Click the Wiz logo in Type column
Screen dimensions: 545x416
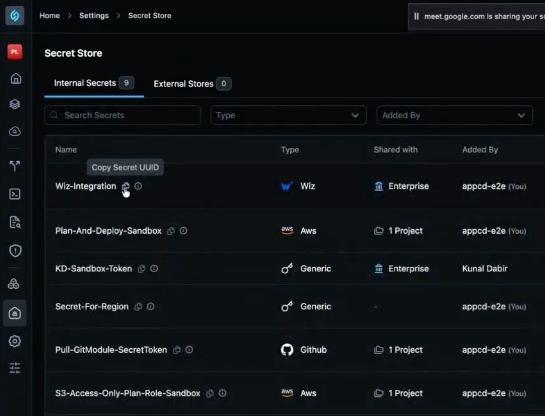coord(287,186)
